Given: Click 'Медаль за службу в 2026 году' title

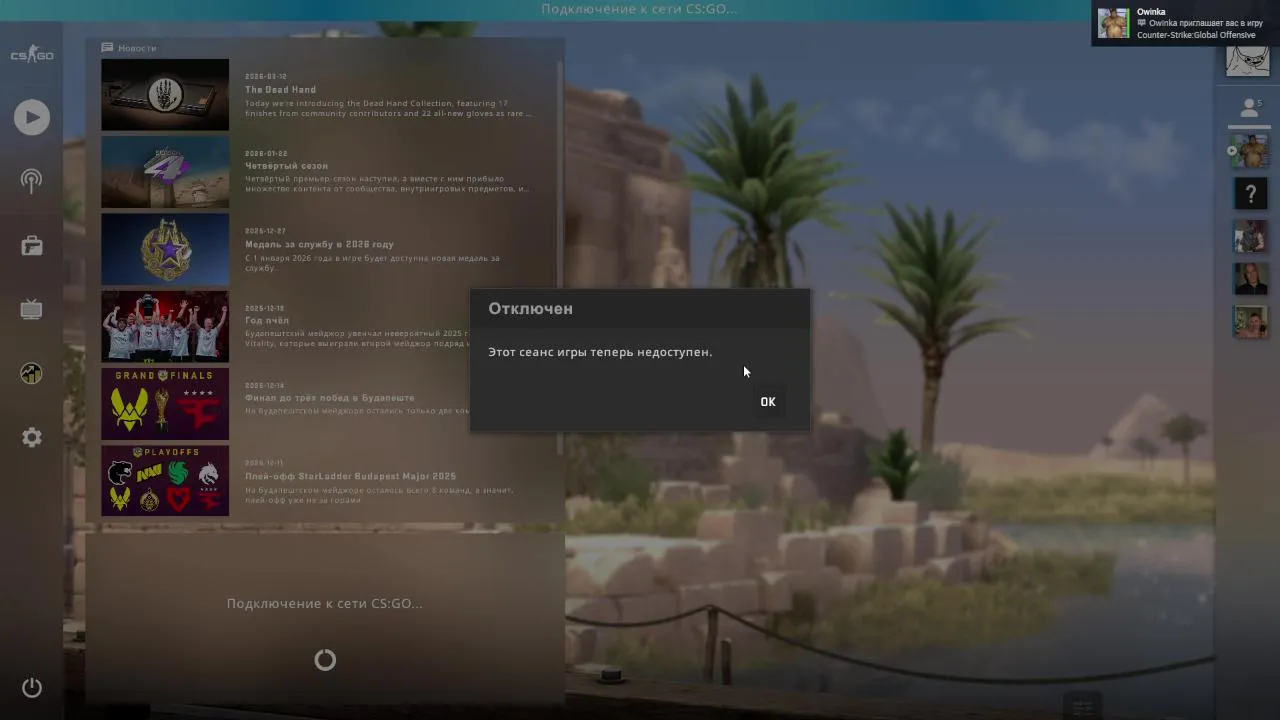Looking at the screenshot, I should tap(319, 244).
